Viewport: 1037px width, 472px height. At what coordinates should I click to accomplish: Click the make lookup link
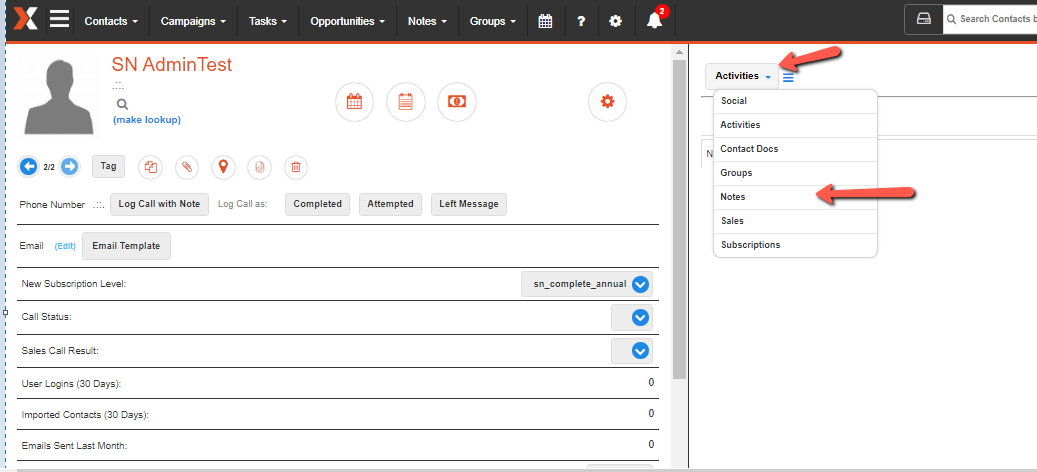click(147, 120)
